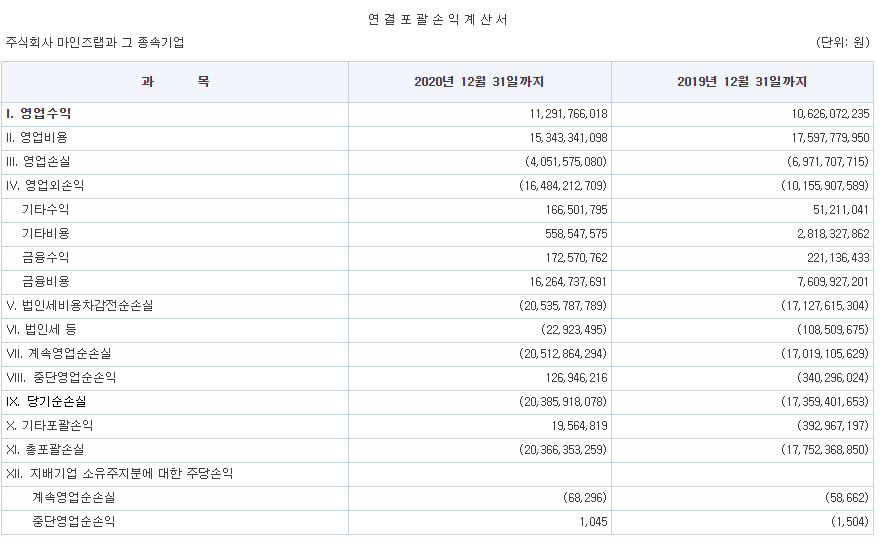Select value 10,626,072,235
This screenshot has height=556, width=880.
click(831, 114)
